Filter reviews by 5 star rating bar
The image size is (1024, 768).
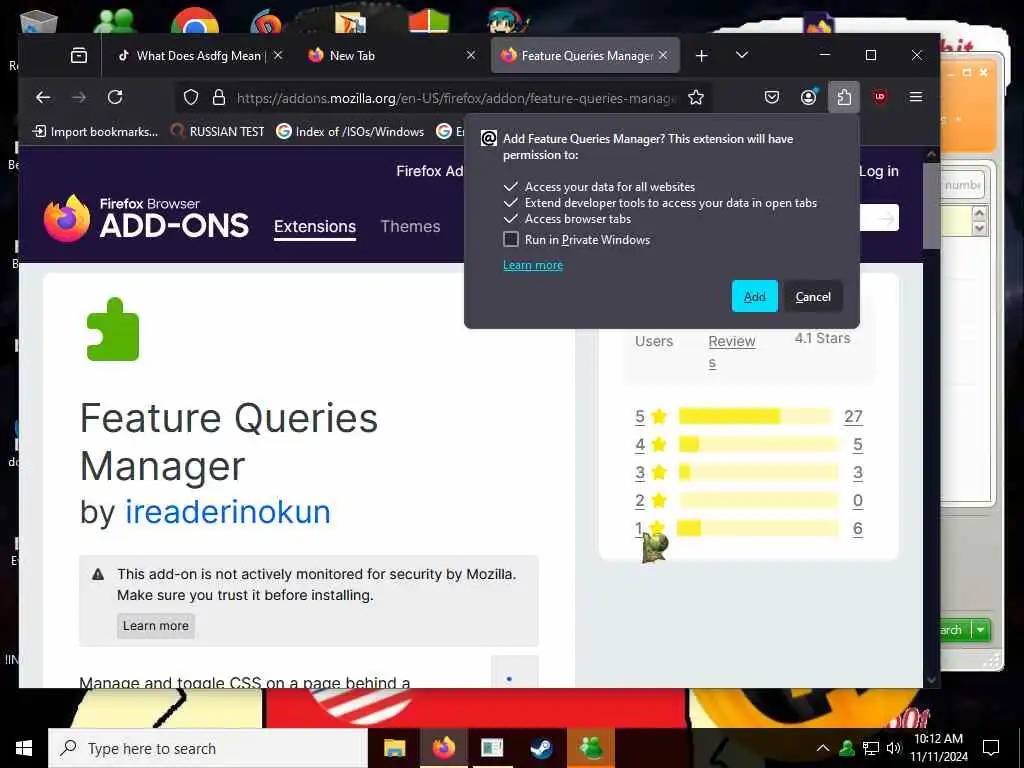(757, 416)
